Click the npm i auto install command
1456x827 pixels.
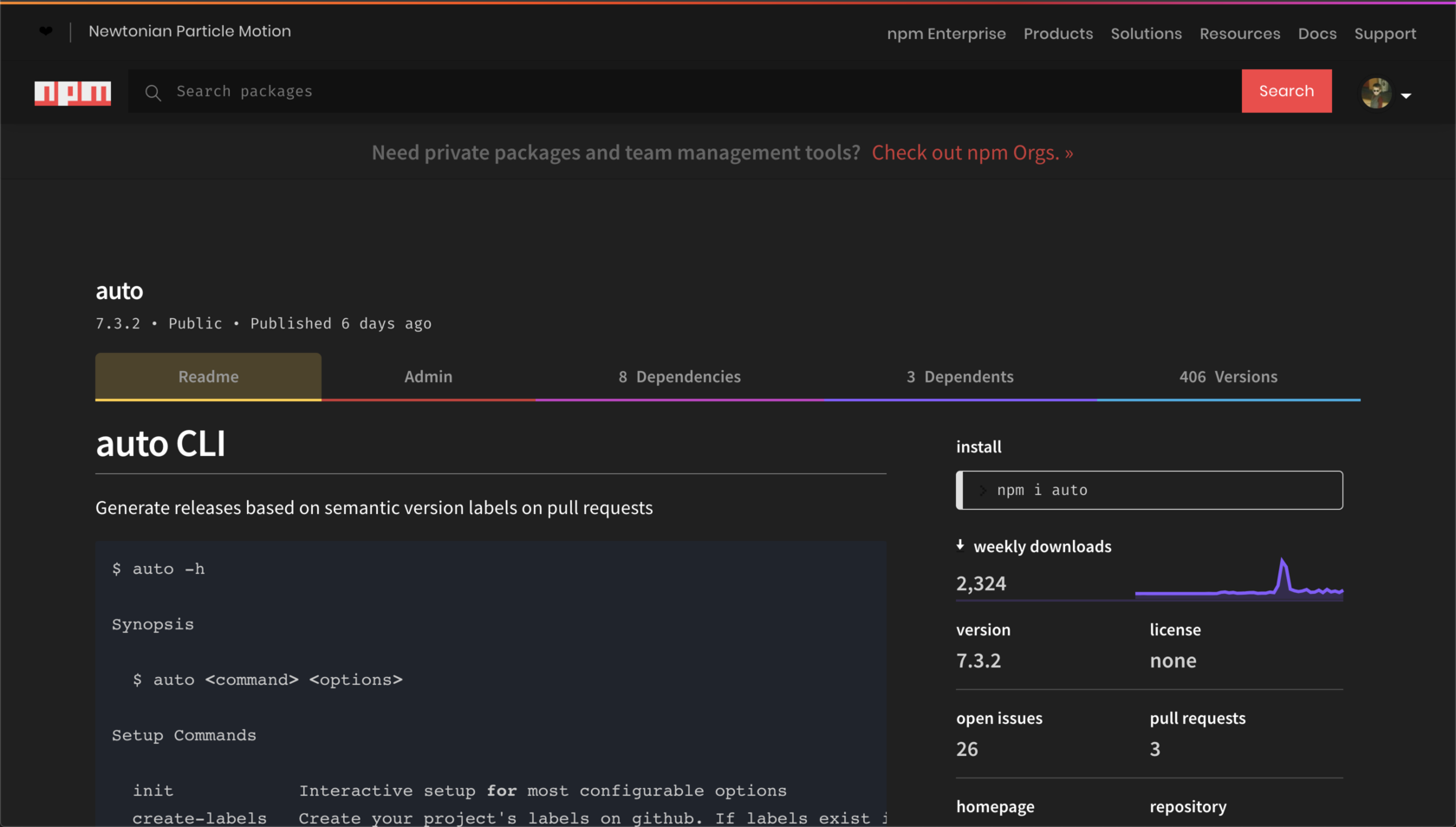tap(1149, 490)
